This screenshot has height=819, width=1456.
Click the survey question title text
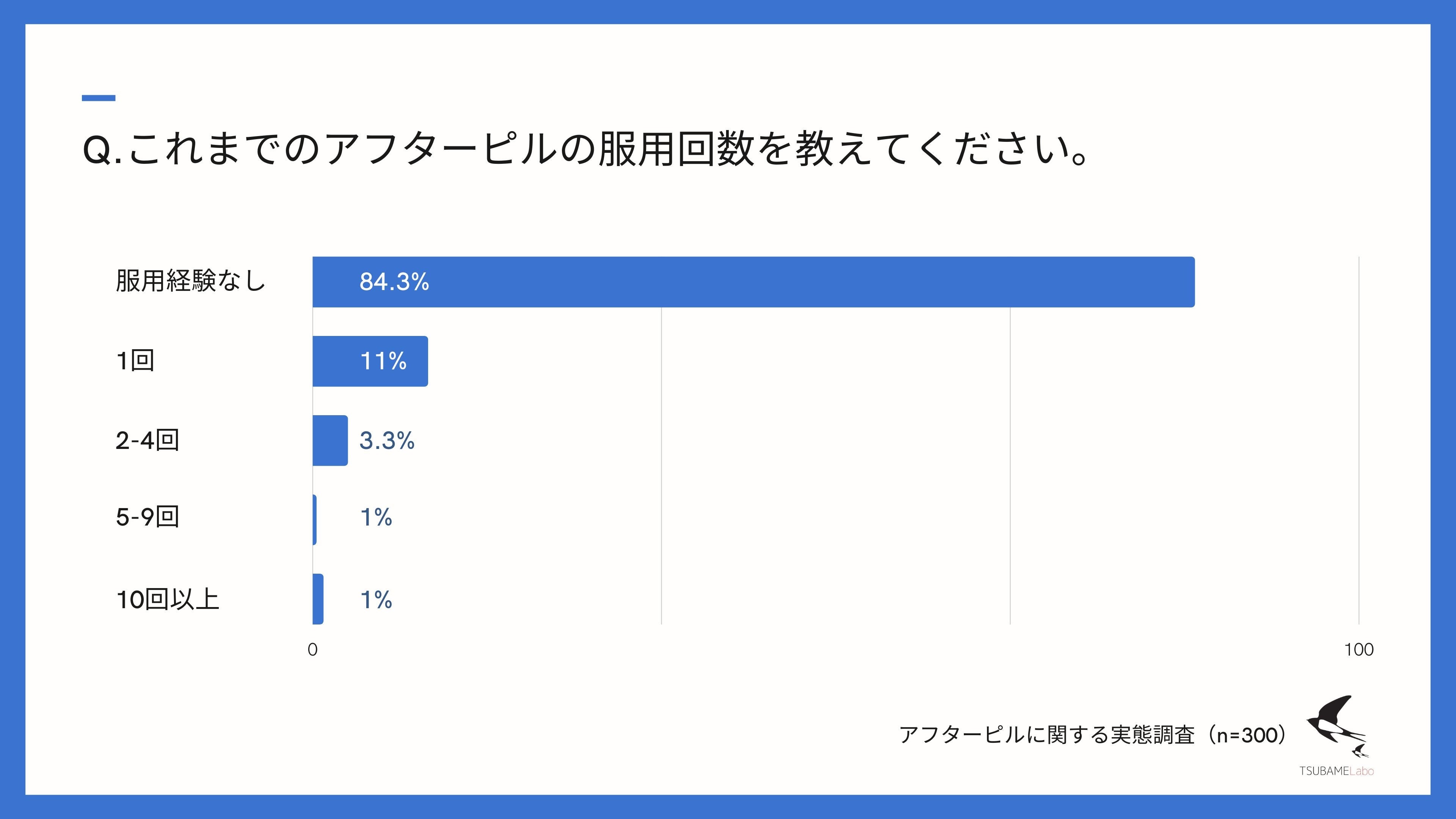click(585, 149)
